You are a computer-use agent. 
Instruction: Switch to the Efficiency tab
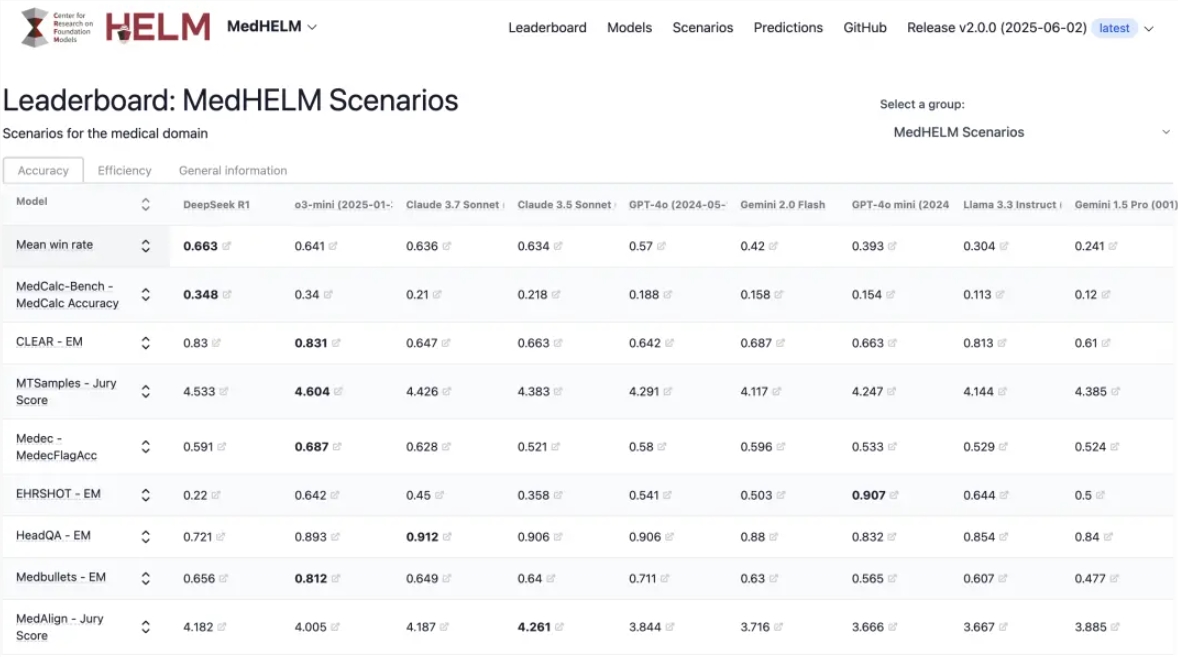point(124,171)
